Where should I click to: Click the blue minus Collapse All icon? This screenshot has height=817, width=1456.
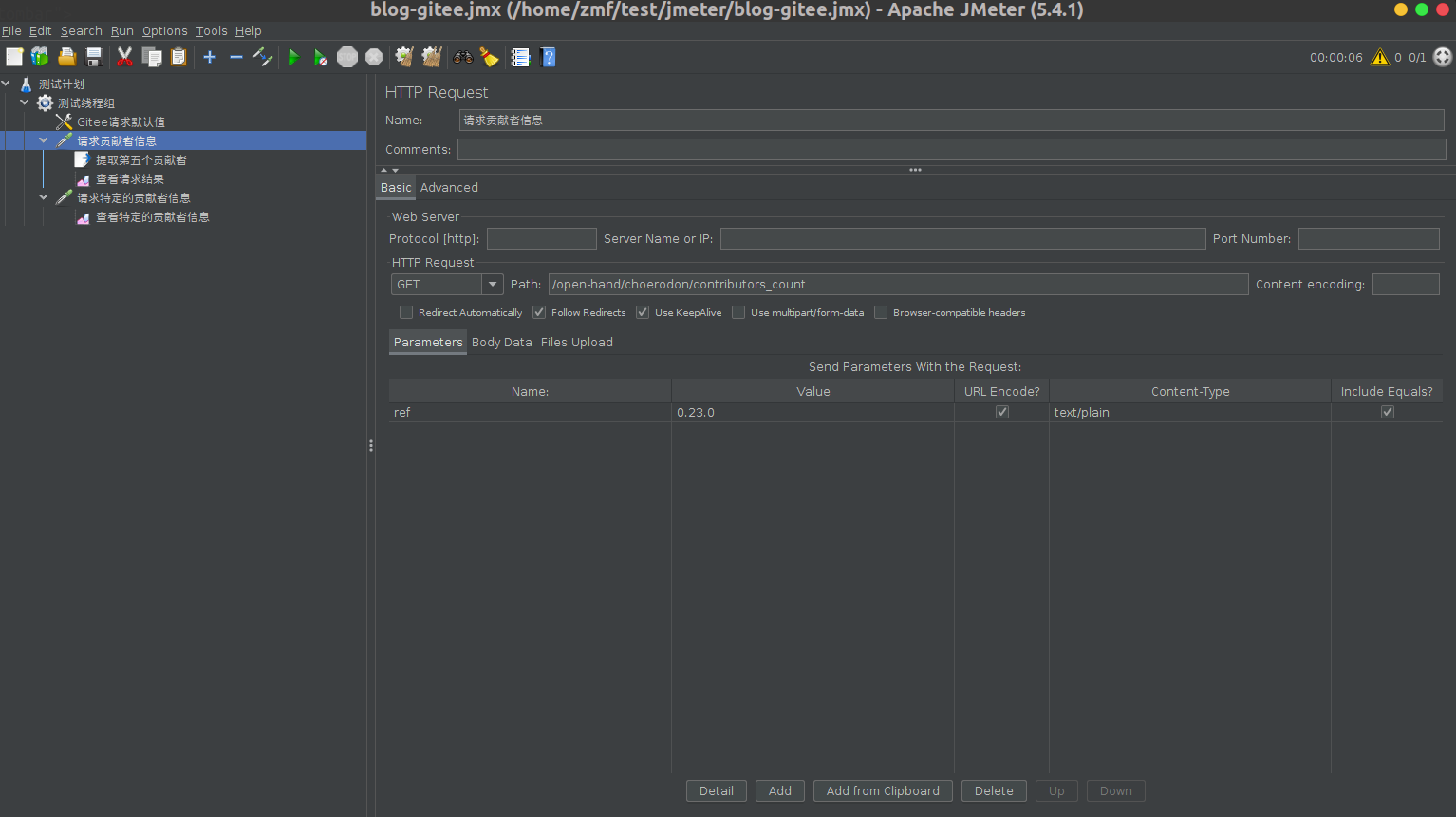tap(235, 57)
